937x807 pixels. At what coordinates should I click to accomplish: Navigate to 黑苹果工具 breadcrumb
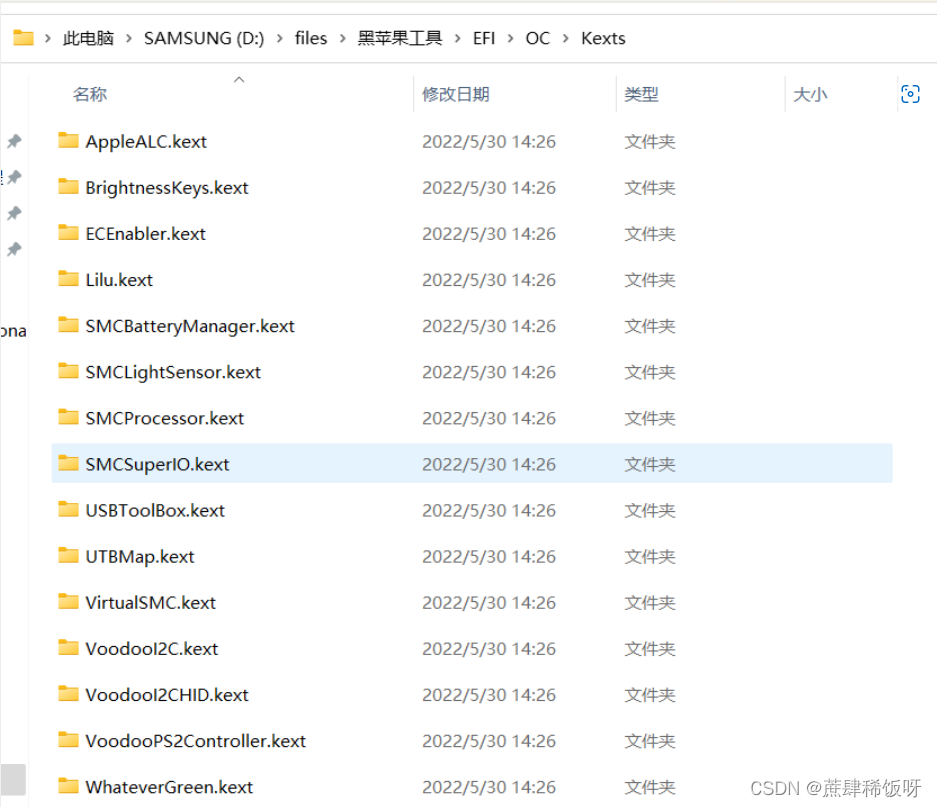pos(400,38)
